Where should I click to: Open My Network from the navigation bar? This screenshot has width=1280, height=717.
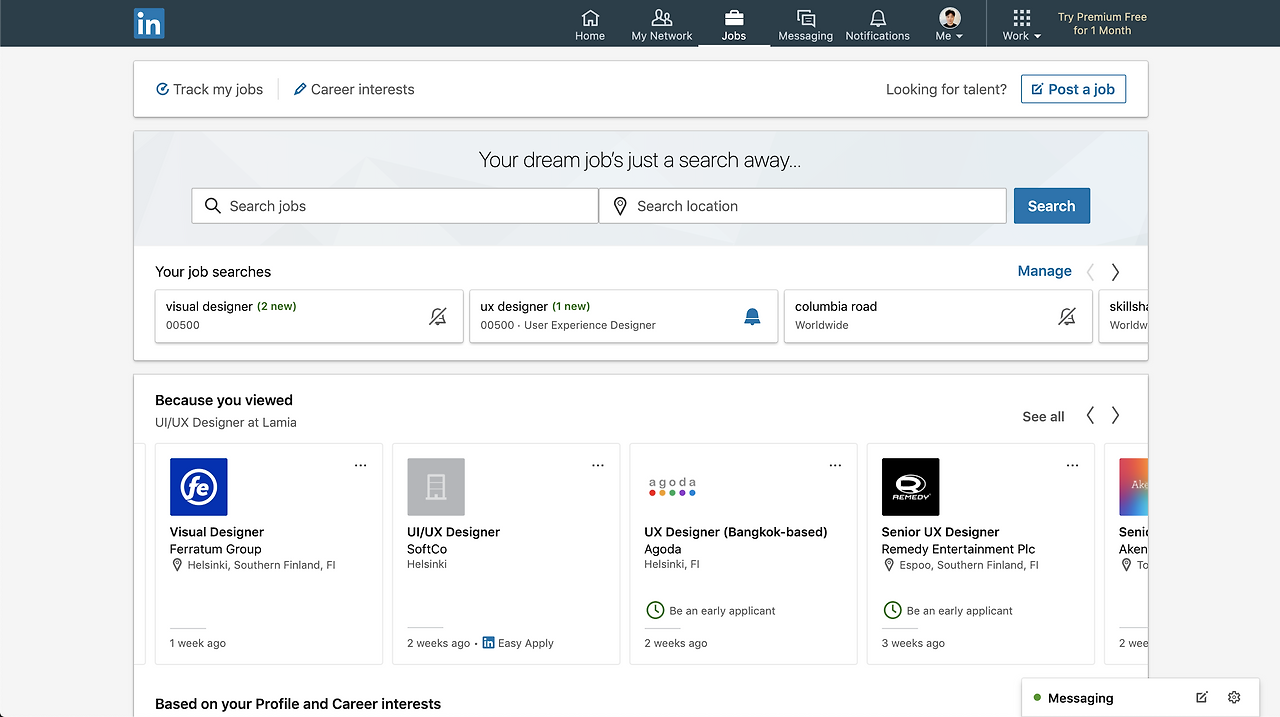pos(661,23)
